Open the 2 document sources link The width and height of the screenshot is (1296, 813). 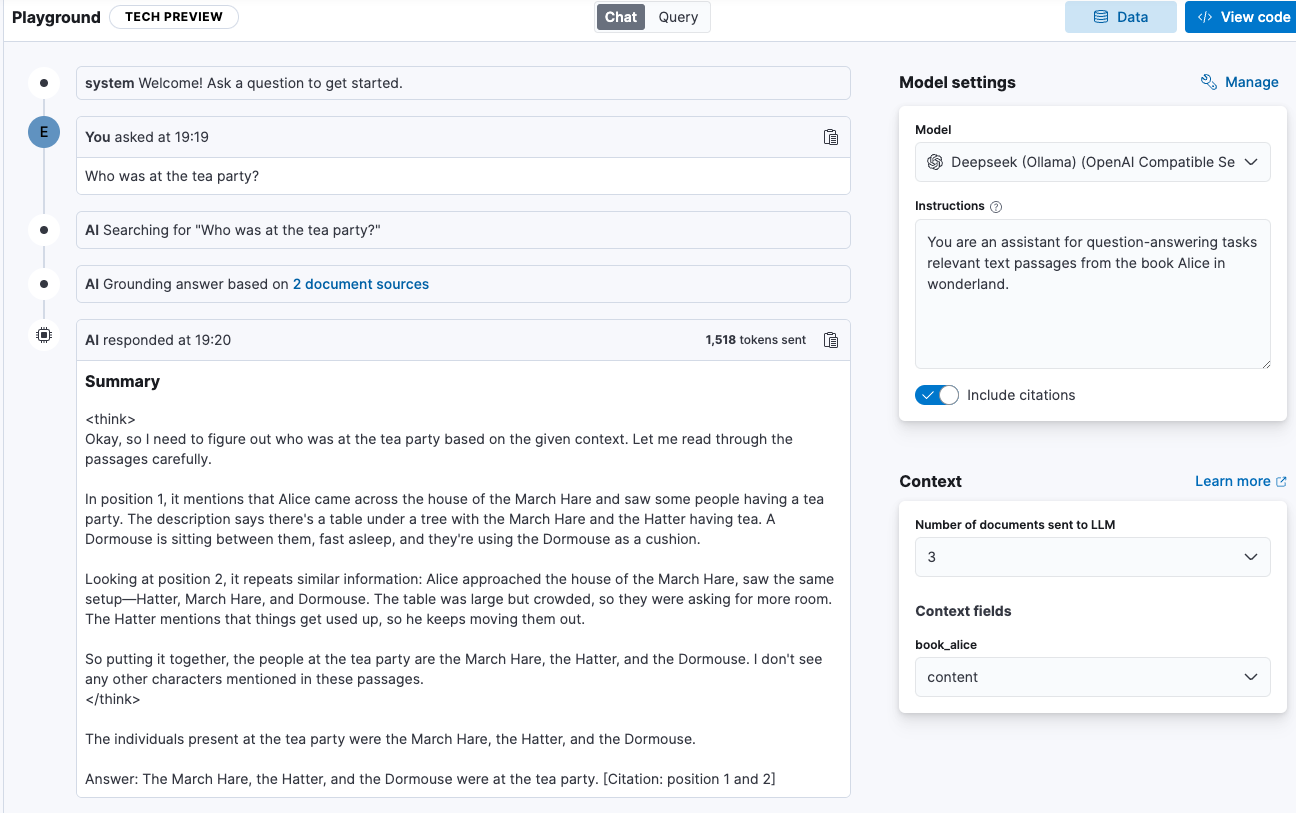361,284
